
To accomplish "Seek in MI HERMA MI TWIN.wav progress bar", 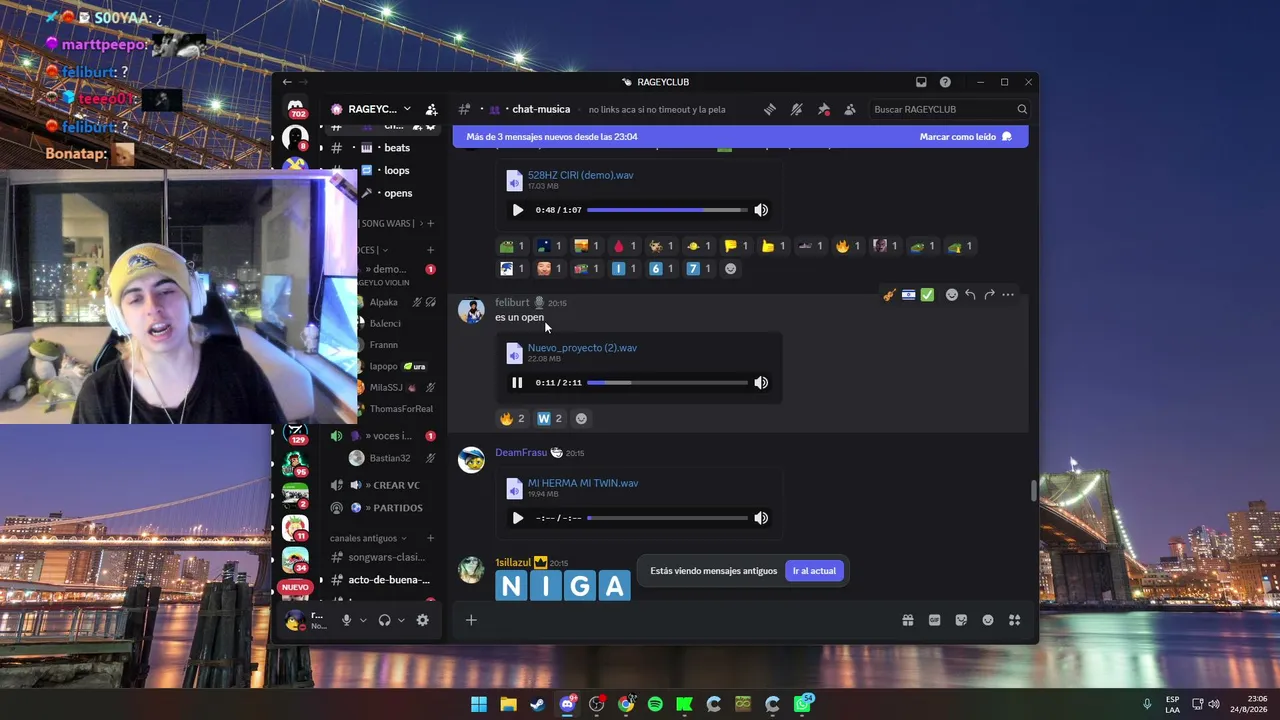I will pos(667,518).
